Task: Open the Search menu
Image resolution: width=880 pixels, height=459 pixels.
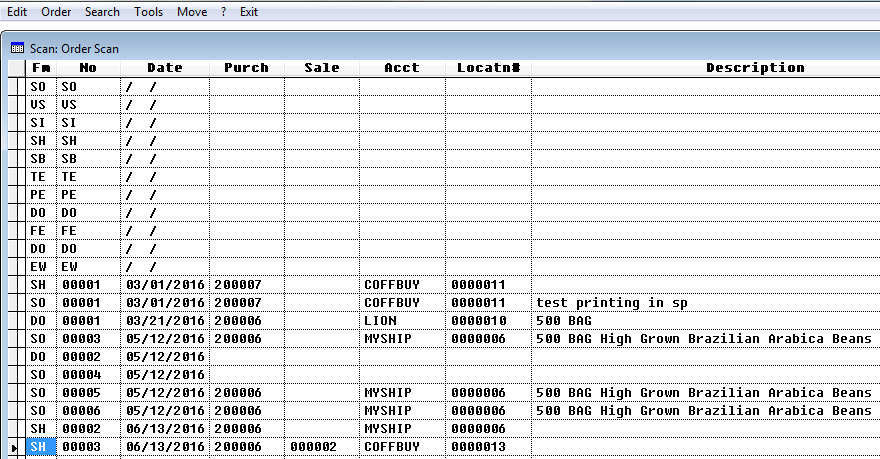Action: coord(102,12)
